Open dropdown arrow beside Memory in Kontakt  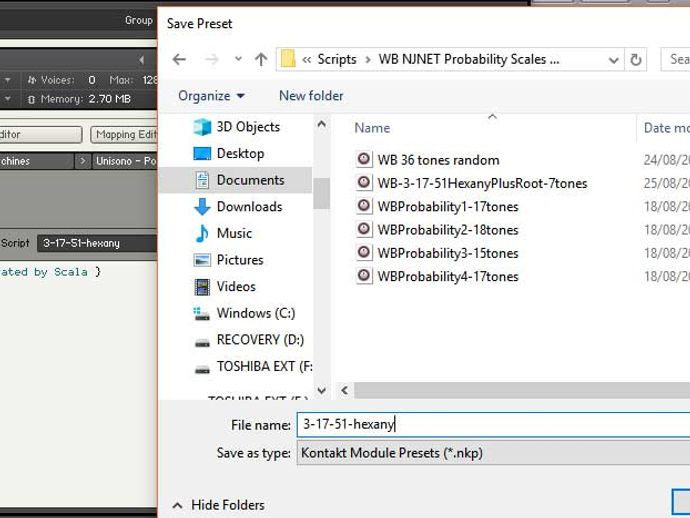coord(7,99)
